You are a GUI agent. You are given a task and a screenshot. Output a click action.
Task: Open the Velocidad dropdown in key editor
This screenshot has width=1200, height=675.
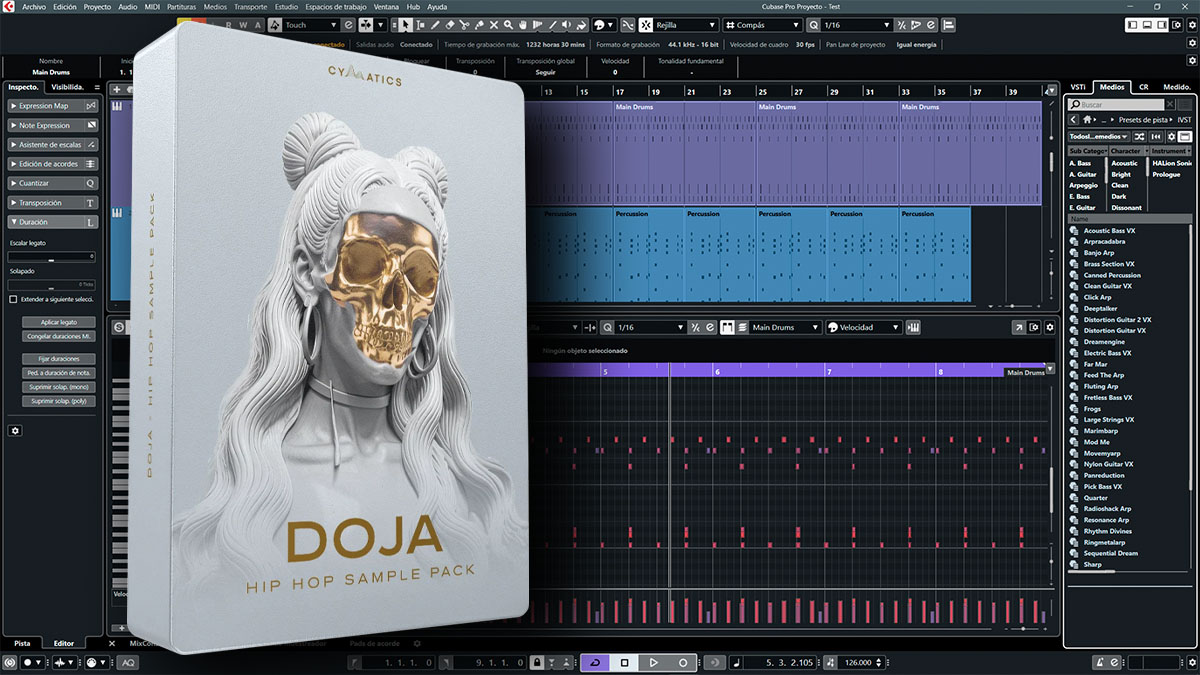pos(863,327)
